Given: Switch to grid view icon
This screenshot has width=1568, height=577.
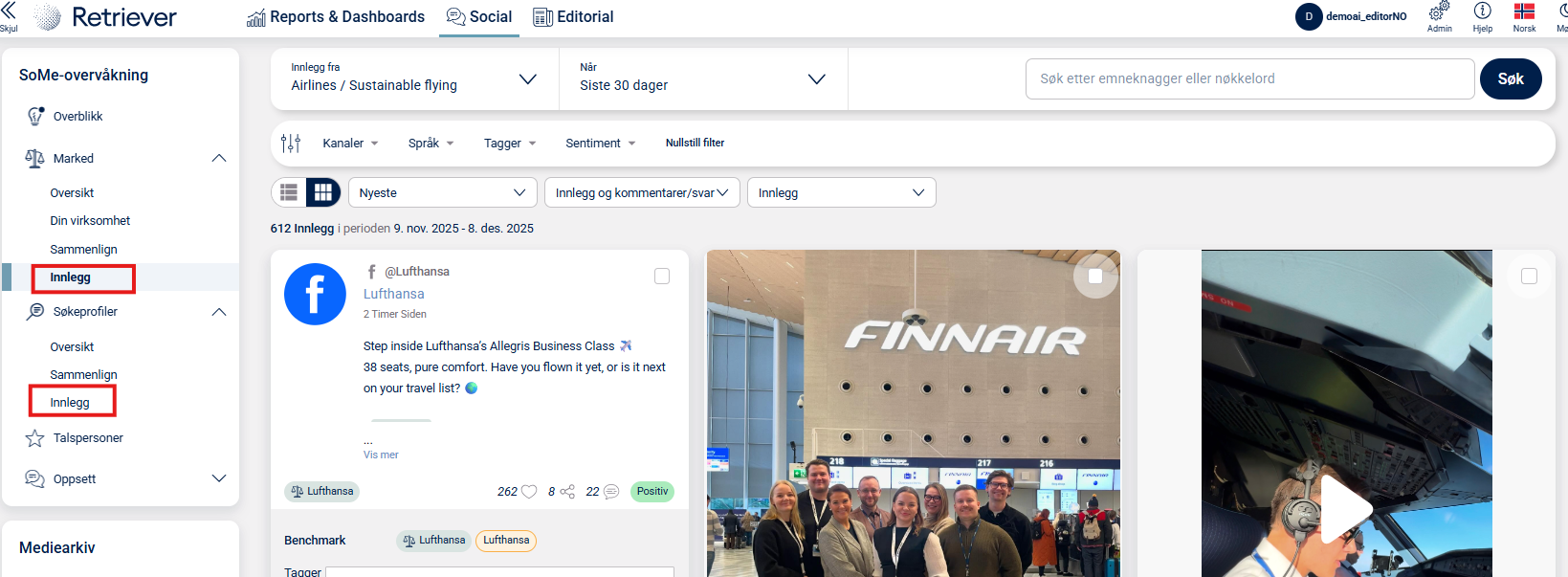Looking at the screenshot, I should pyautogui.click(x=323, y=192).
